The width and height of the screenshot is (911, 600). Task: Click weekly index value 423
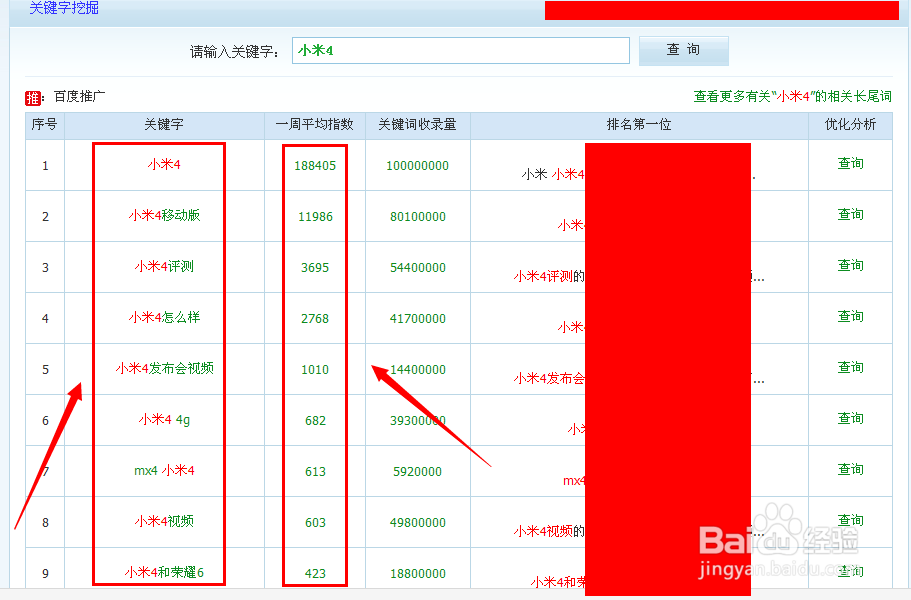click(315, 574)
